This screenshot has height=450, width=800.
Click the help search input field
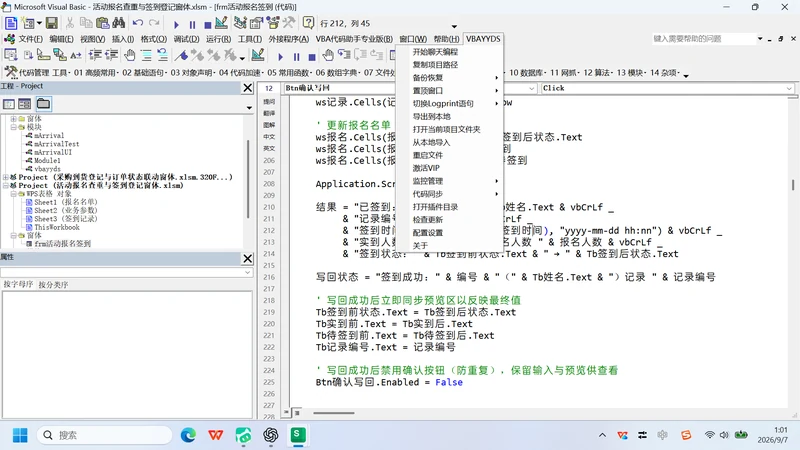pos(702,39)
